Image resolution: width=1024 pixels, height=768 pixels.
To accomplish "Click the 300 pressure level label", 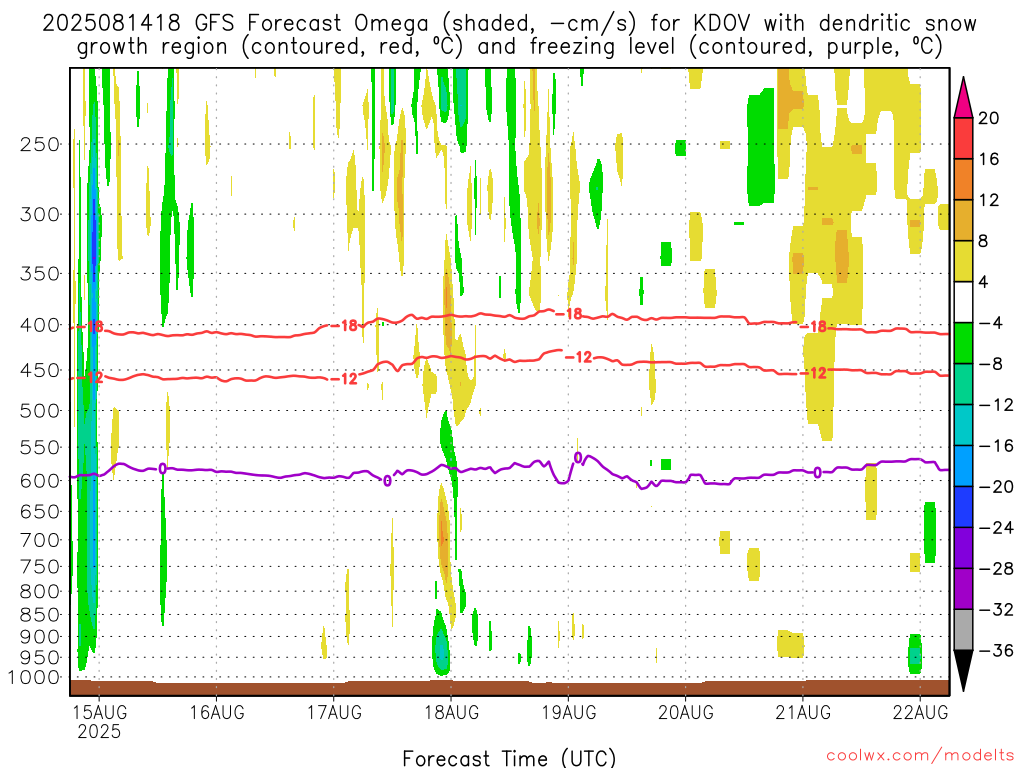I will click(x=40, y=214).
